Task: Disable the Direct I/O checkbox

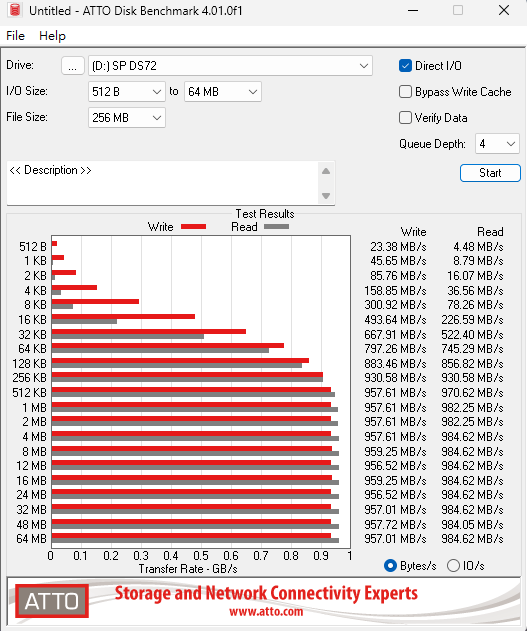Action: point(405,66)
